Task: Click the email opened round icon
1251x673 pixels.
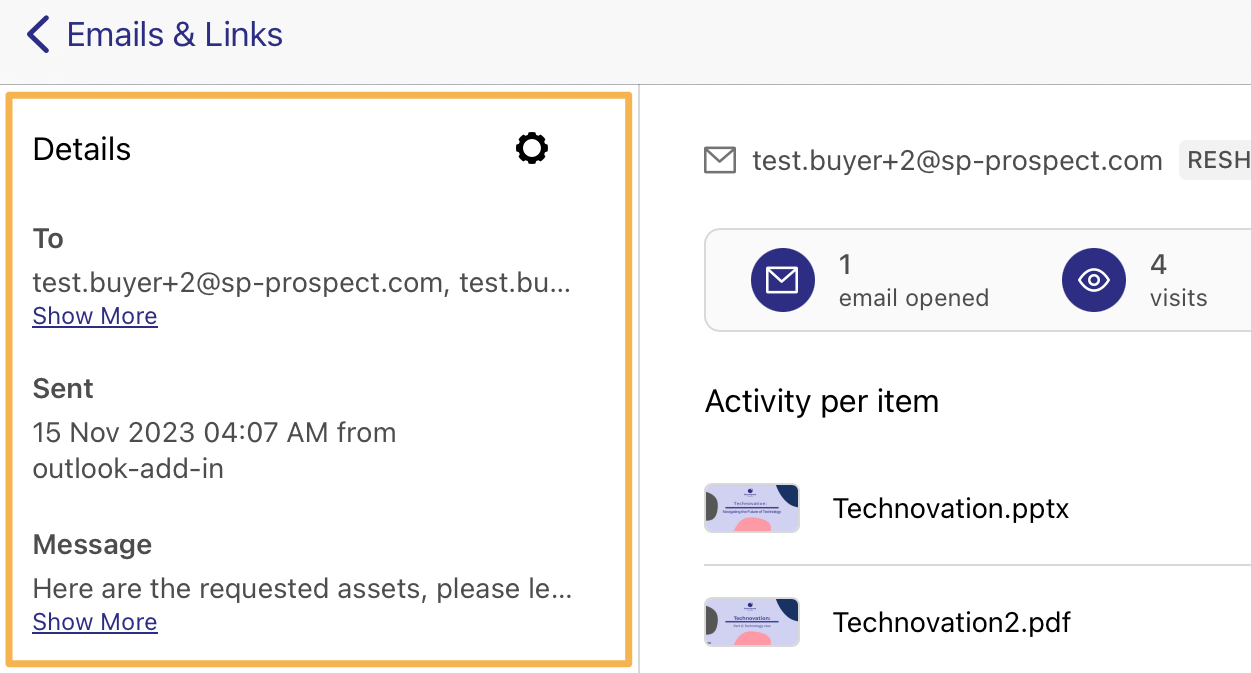Action: click(782, 280)
